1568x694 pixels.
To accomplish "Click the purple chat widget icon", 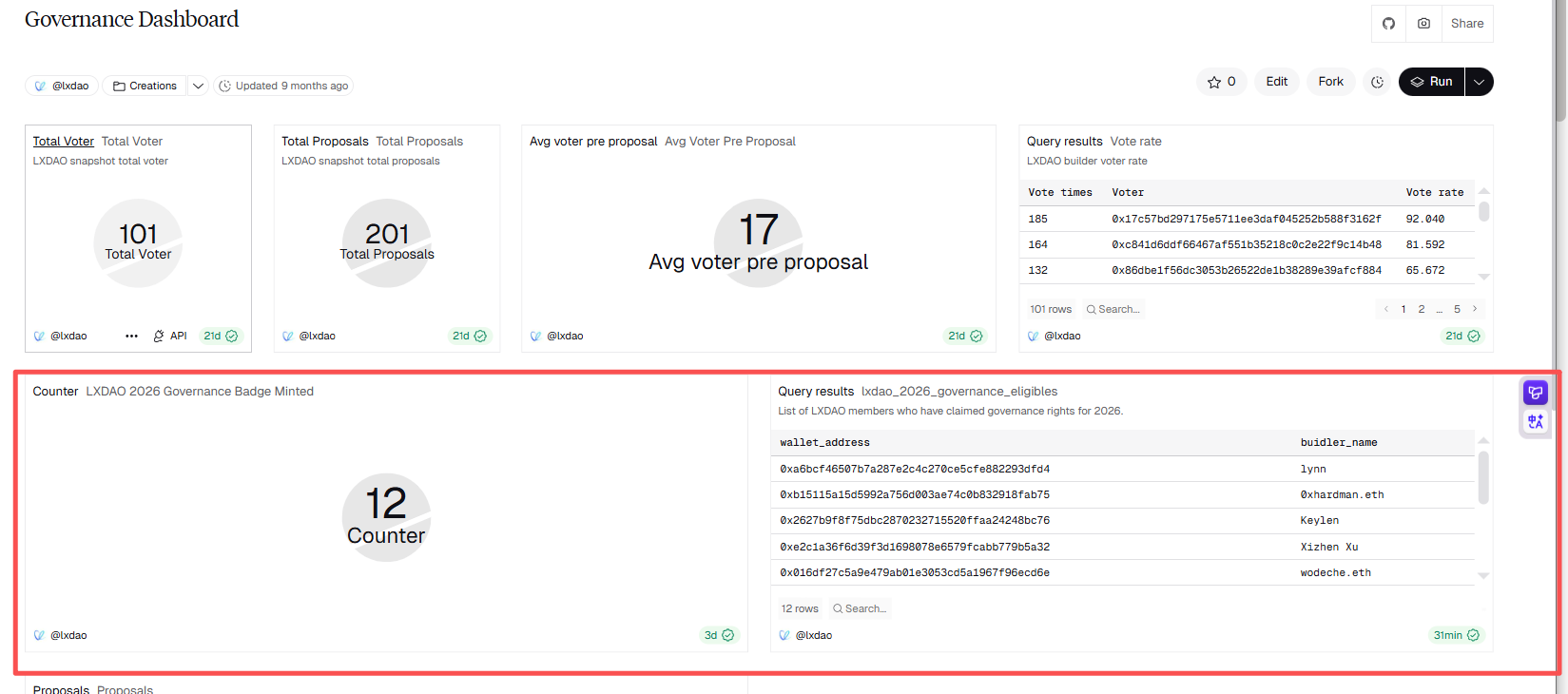I will point(1535,393).
